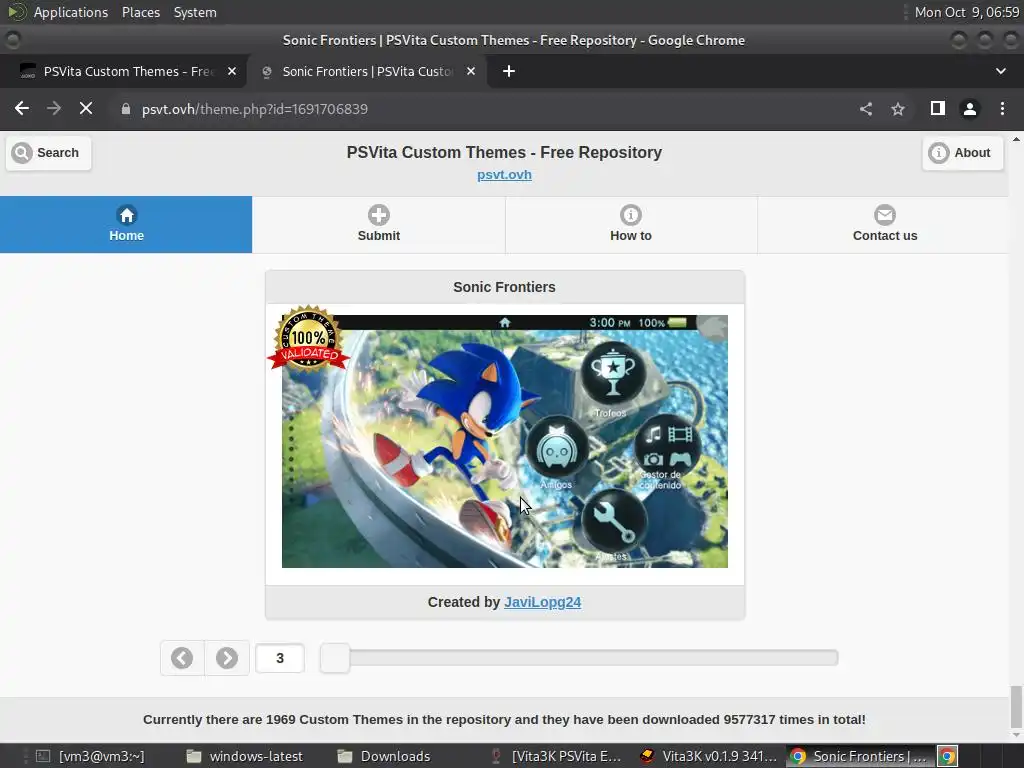Click the page number input field showing 3

click(x=280, y=658)
